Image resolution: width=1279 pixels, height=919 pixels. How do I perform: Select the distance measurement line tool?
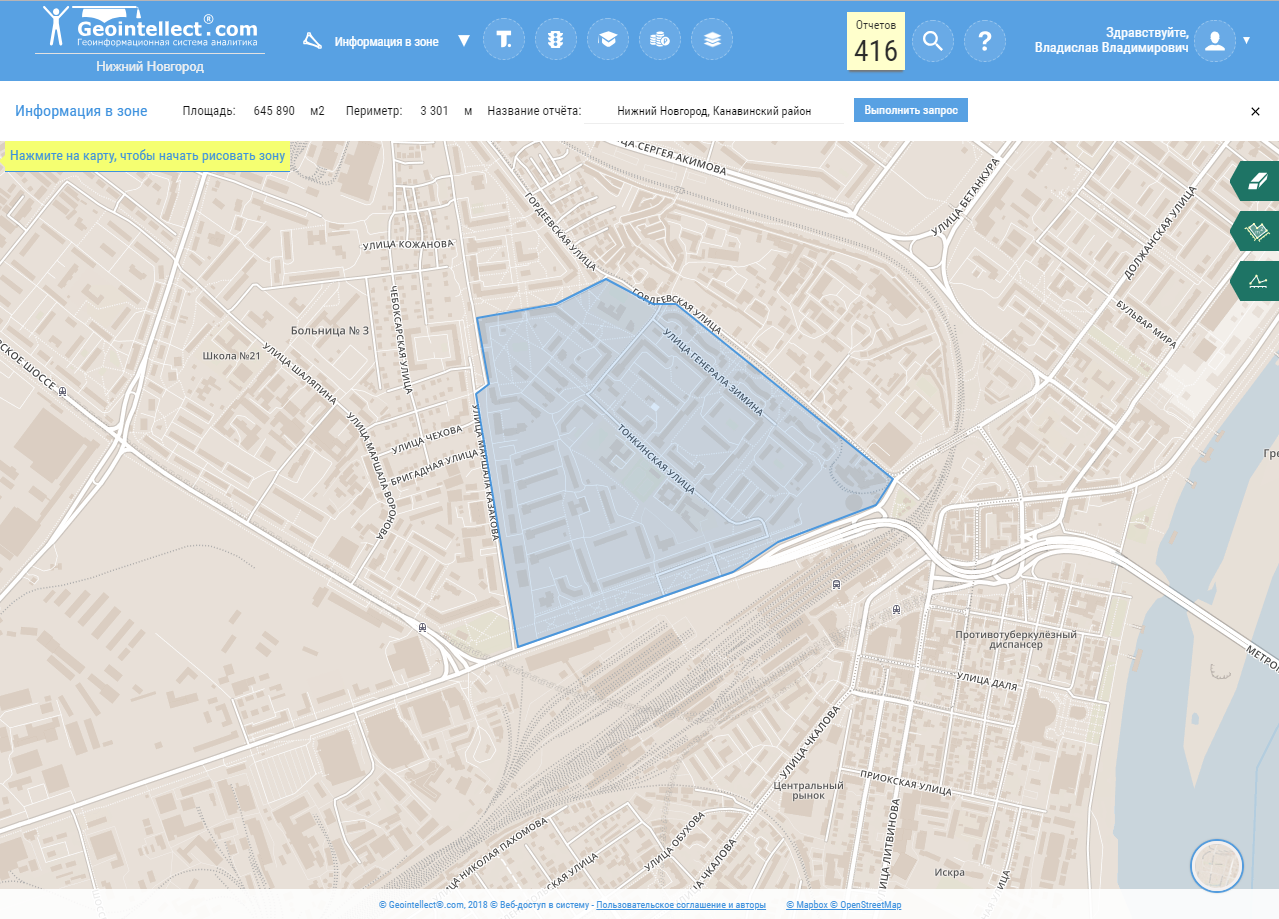pos(1256,281)
